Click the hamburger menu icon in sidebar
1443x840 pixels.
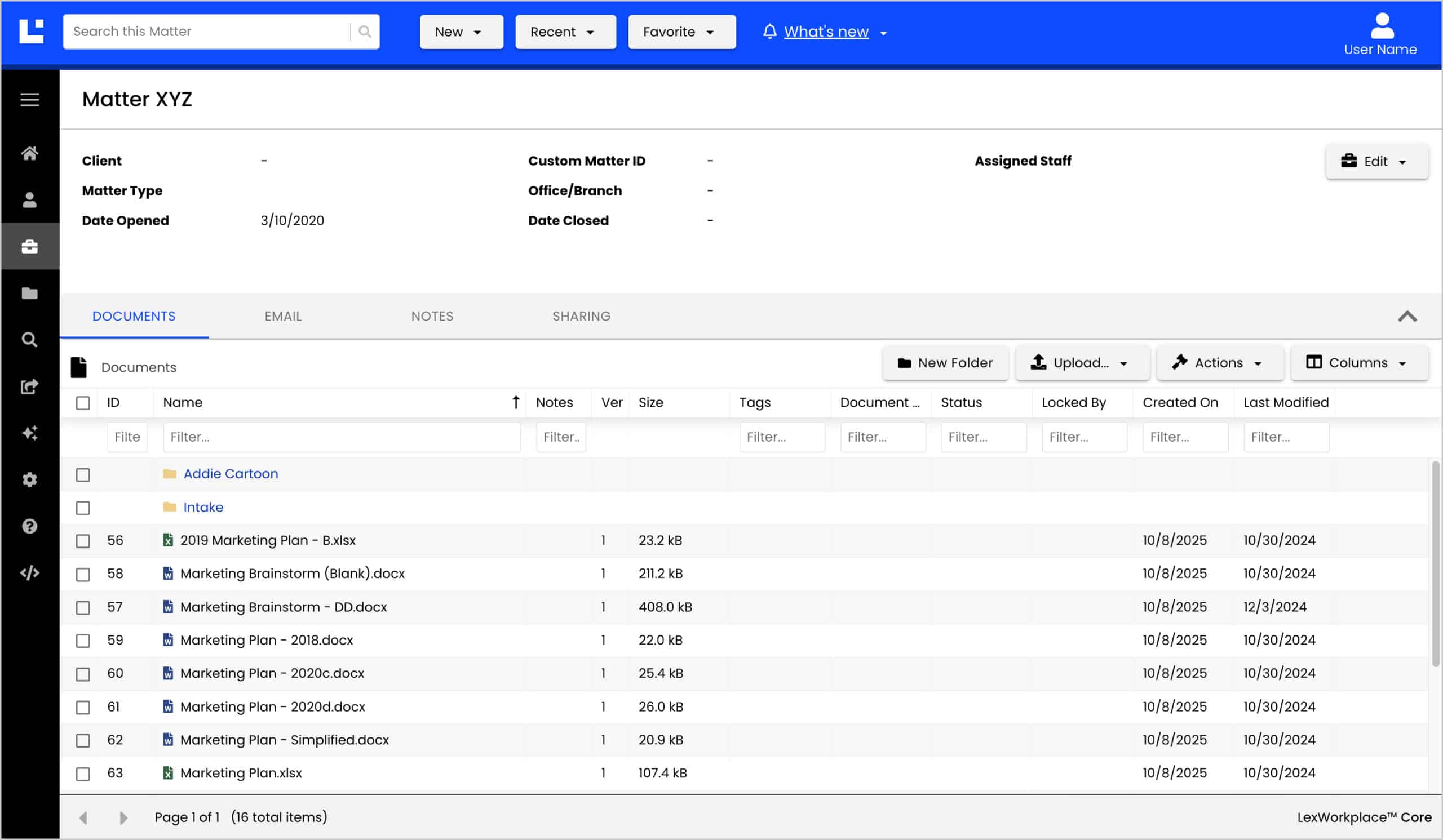30,100
